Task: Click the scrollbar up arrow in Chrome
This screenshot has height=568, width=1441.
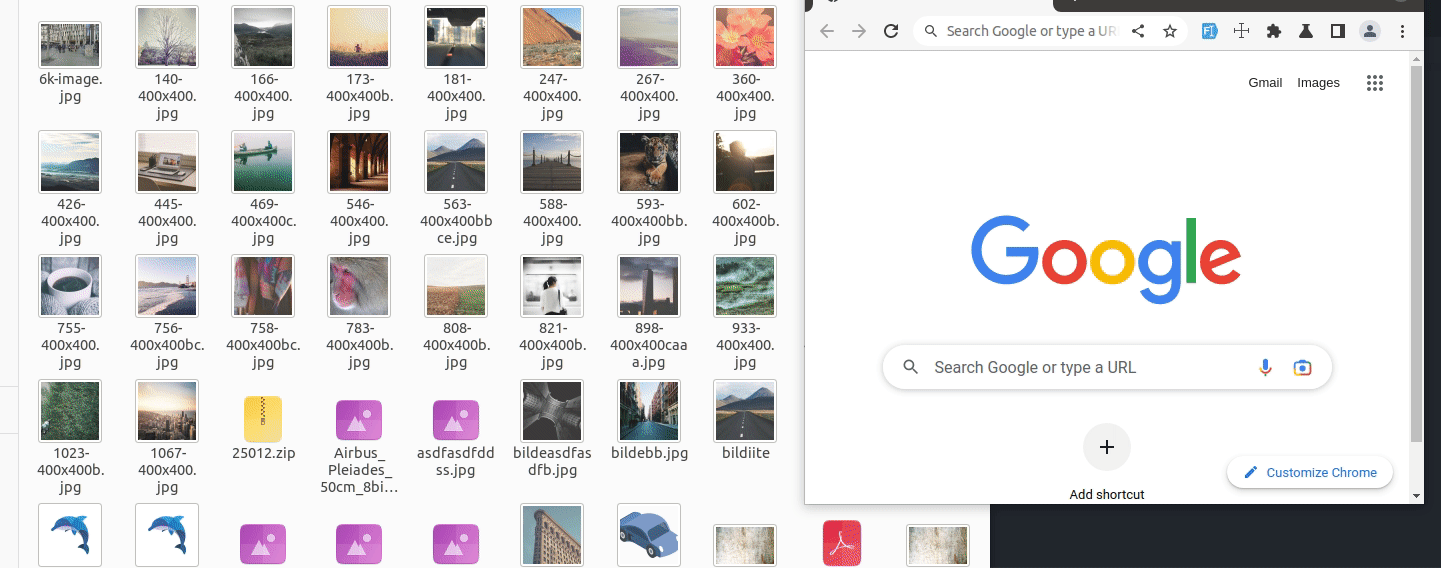Action: tap(1416, 57)
